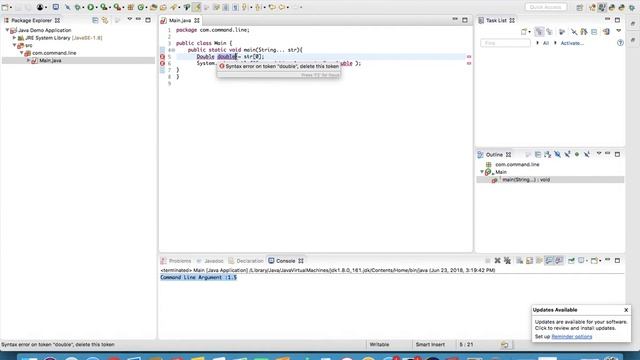Expand the All filter arrow in Task List
Screen dimensions: 640x360
538,43
